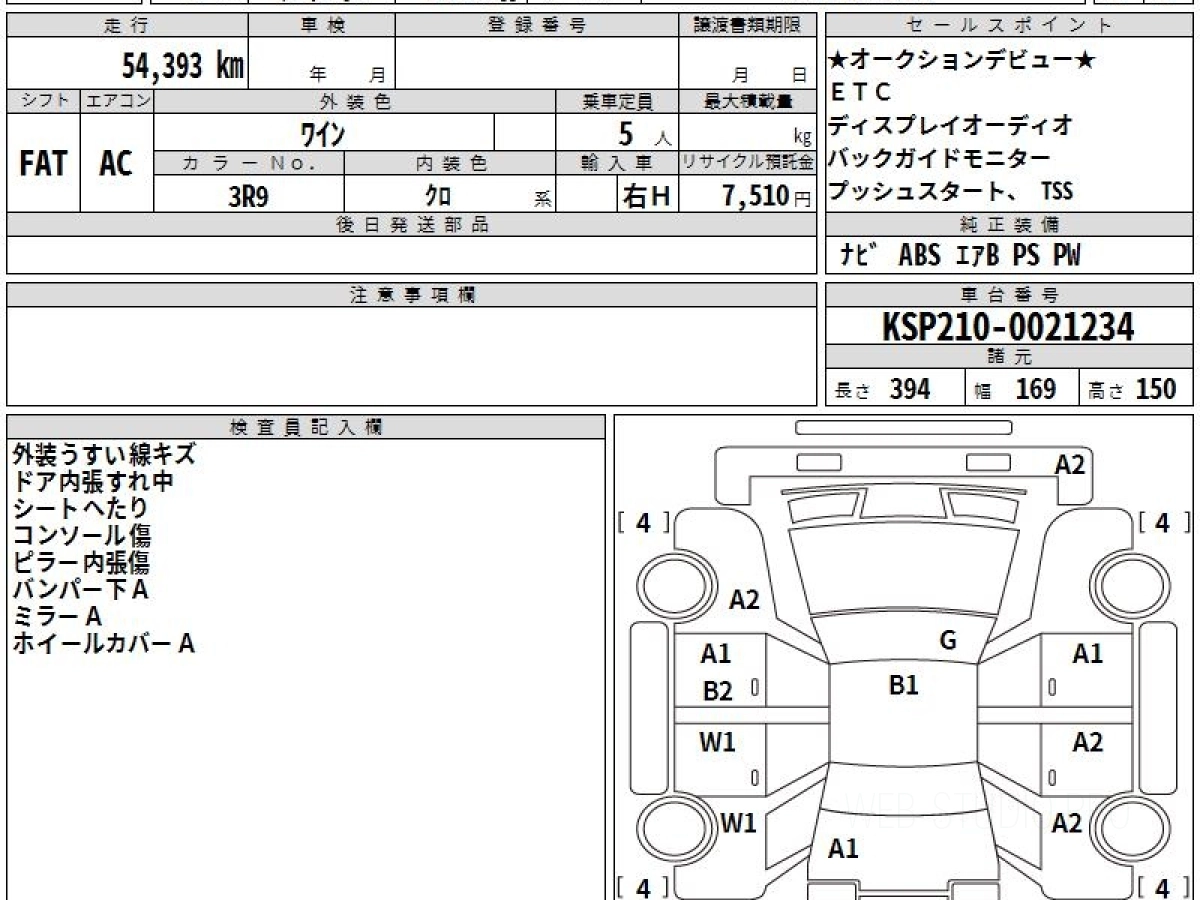This screenshot has height=900, width=1200.
Task: Select the mileage value 54,393 km
Action: (183, 66)
